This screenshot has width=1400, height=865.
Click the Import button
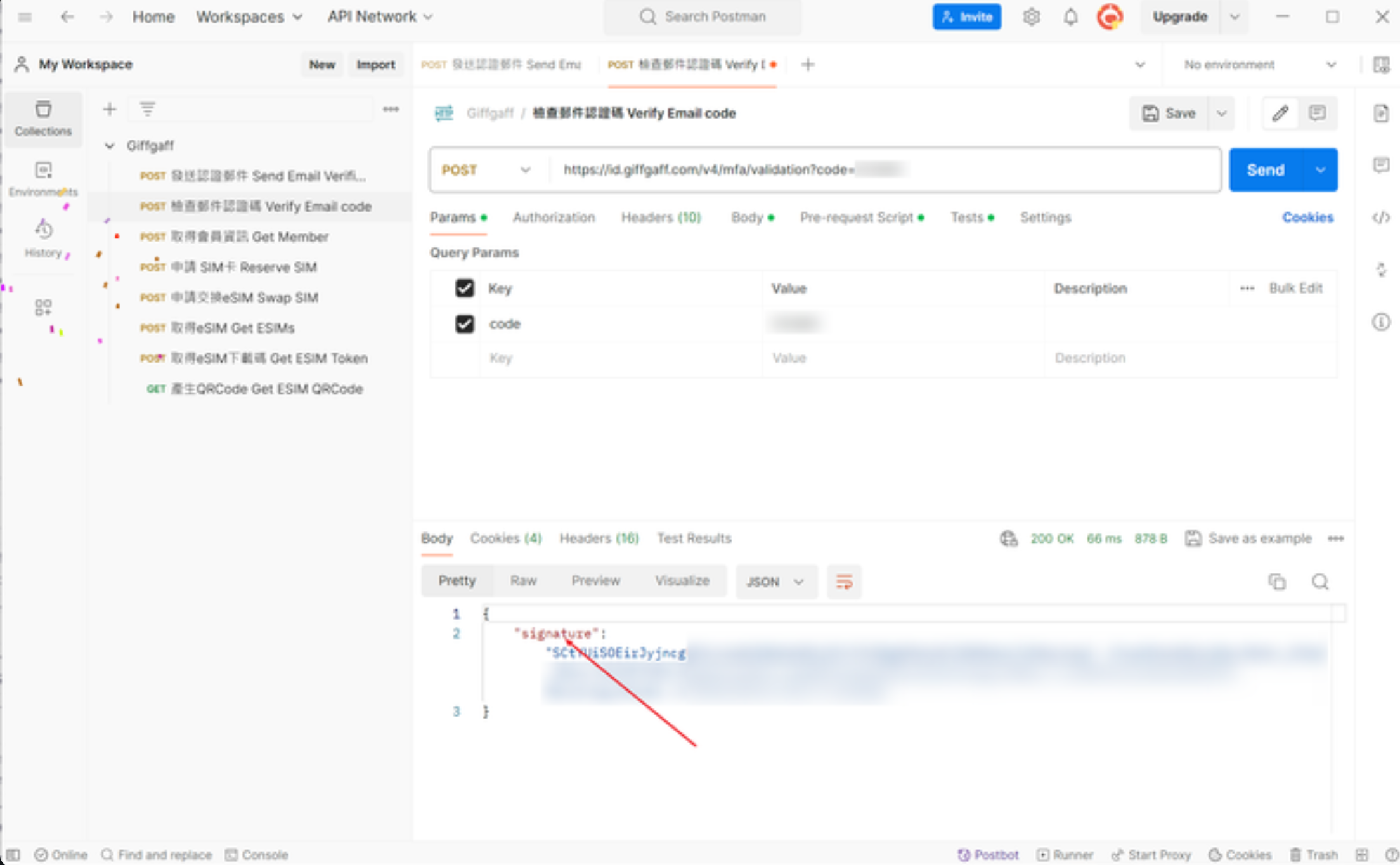[x=375, y=65]
